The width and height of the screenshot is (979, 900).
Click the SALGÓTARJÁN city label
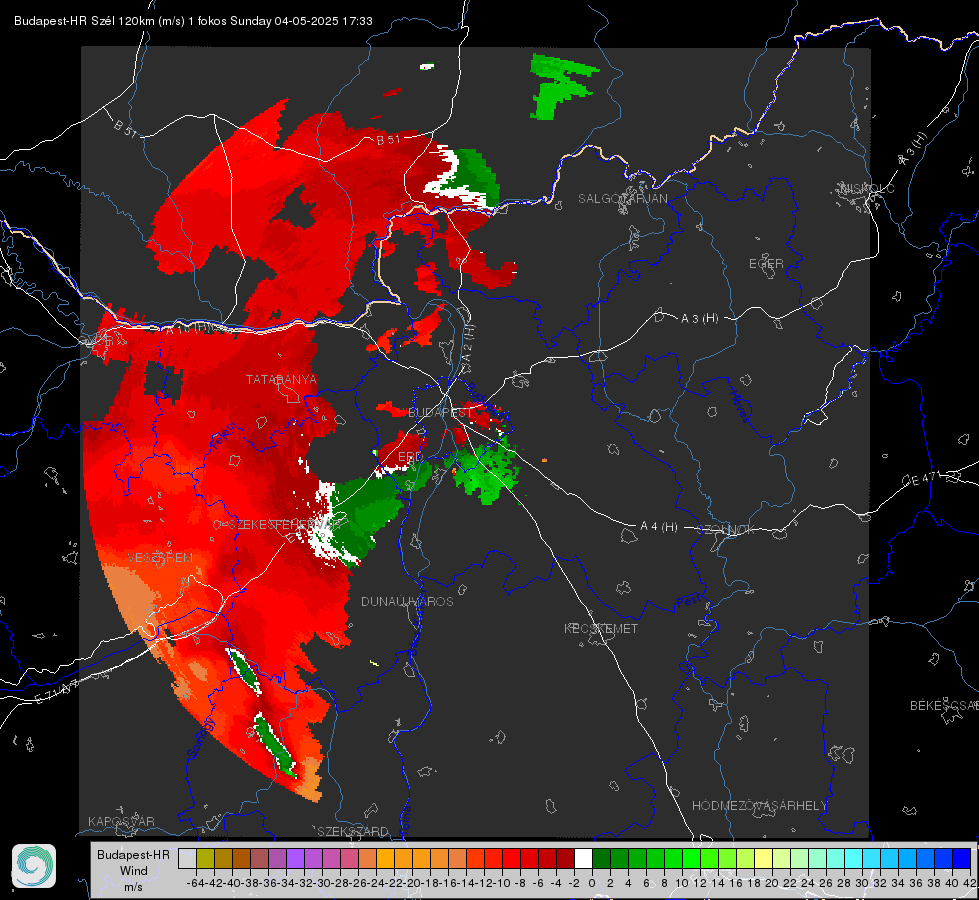pyautogui.click(x=622, y=199)
